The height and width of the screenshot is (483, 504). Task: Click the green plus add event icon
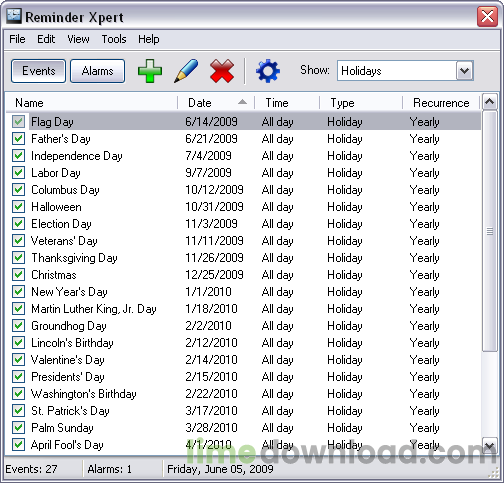pyautogui.click(x=150, y=71)
